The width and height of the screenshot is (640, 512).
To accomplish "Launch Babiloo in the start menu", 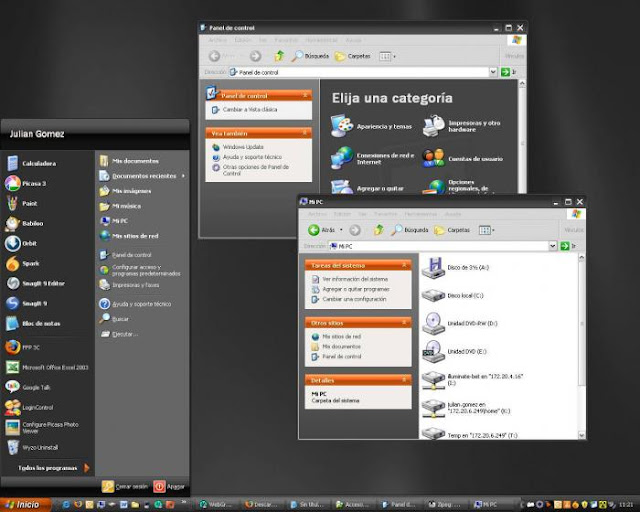I will pyautogui.click(x=24, y=223).
